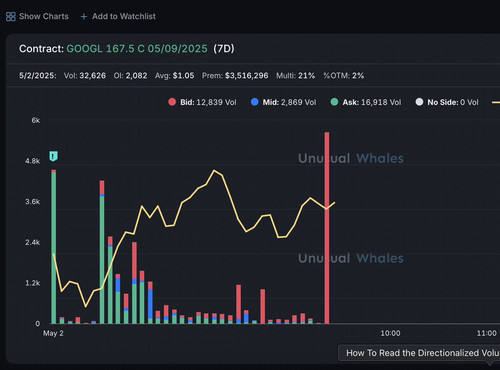Click the 3.6k y-axis label
This screenshot has height=370, width=500.
pyautogui.click(x=32, y=202)
